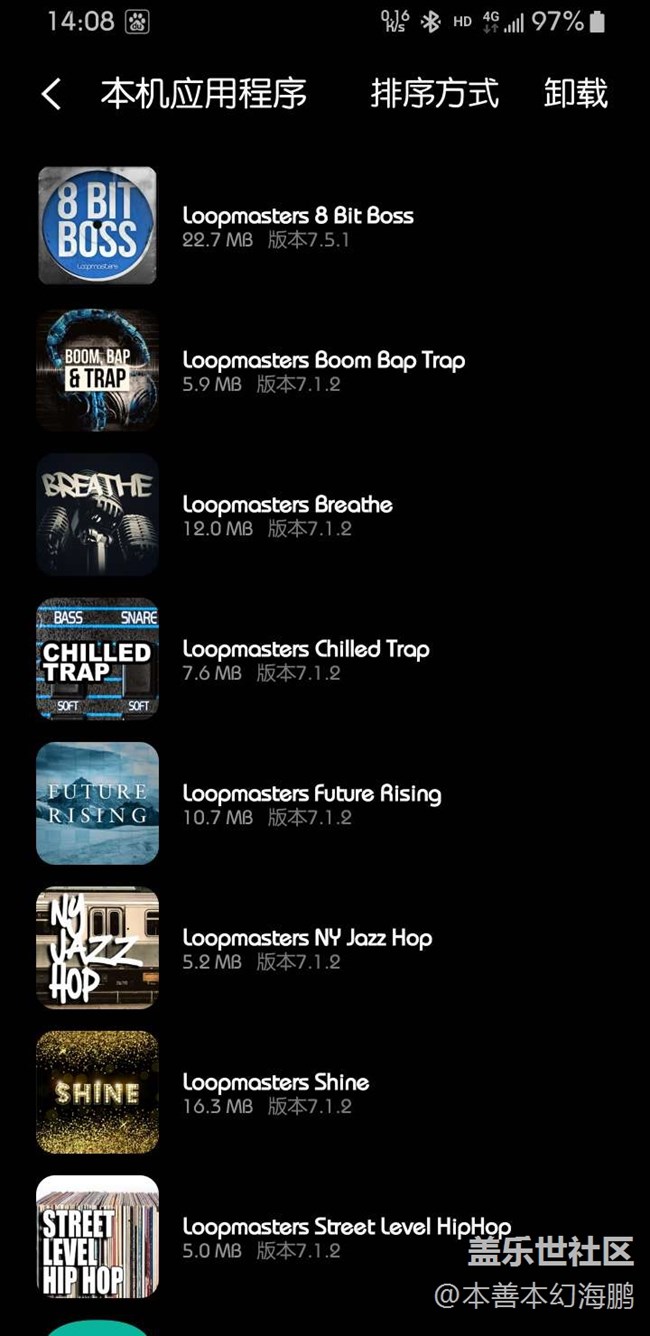The width and height of the screenshot is (650, 1336).
Task: Tap the Breathe microphone app icon
Action: [97, 514]
